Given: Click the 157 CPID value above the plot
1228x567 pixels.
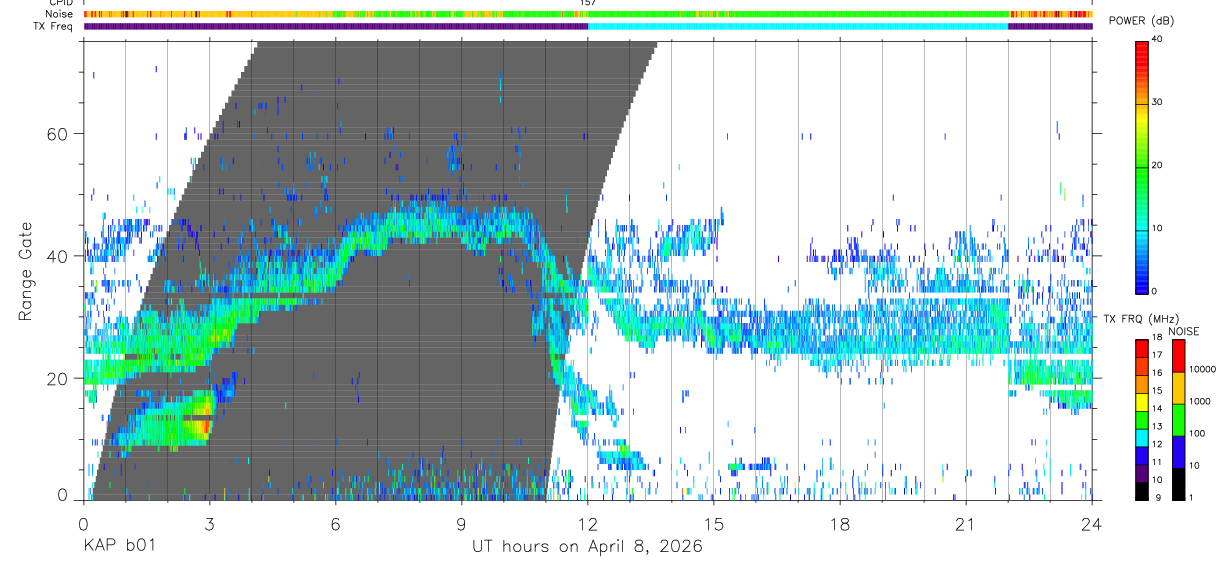Looking at the screenshot, I should pyautogui.click(x=588, y=3).
